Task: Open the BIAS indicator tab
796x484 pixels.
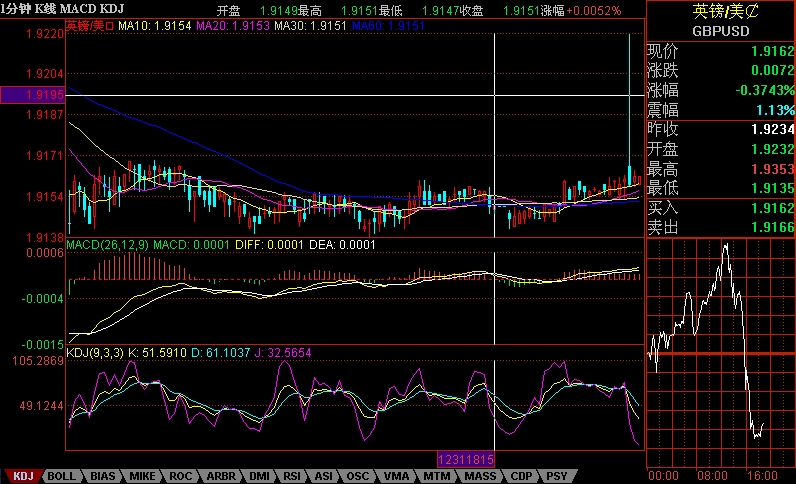Action: tap(103, 476)
